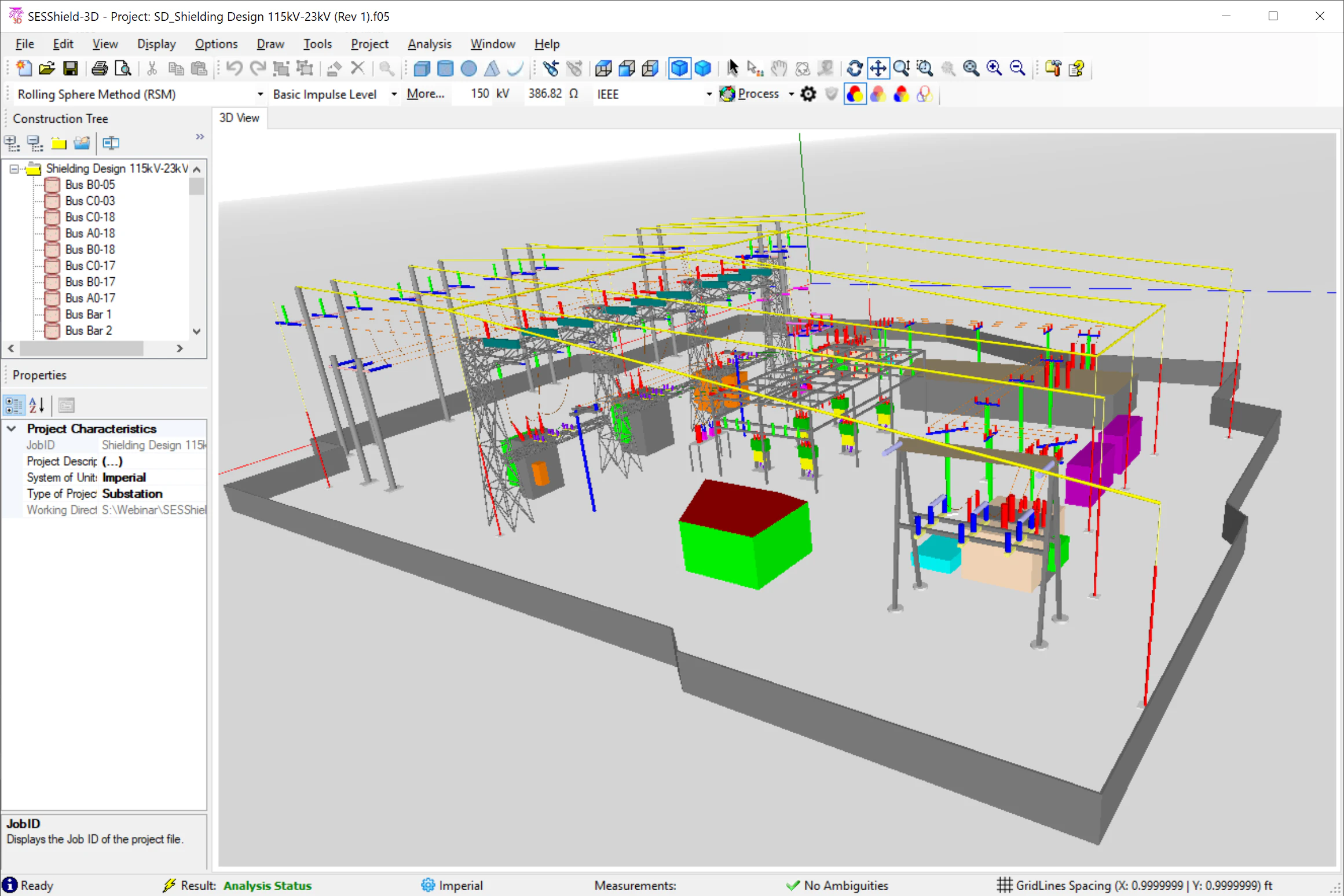Open the Process settings gear icon
Viewport: 1344px width, 896px height.
point(808,94)
